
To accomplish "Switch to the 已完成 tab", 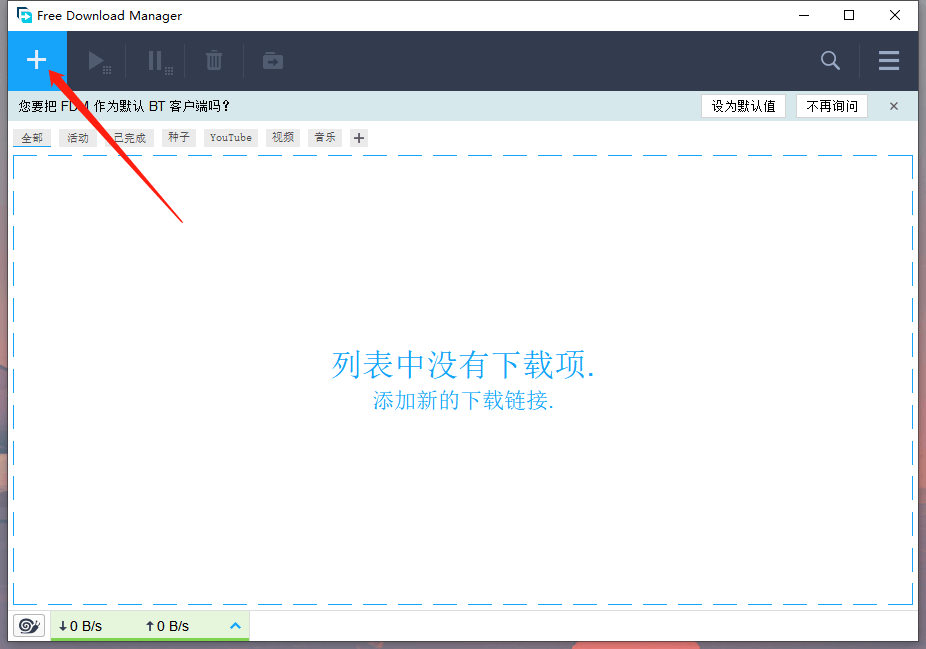I will [x=129, y=138].
